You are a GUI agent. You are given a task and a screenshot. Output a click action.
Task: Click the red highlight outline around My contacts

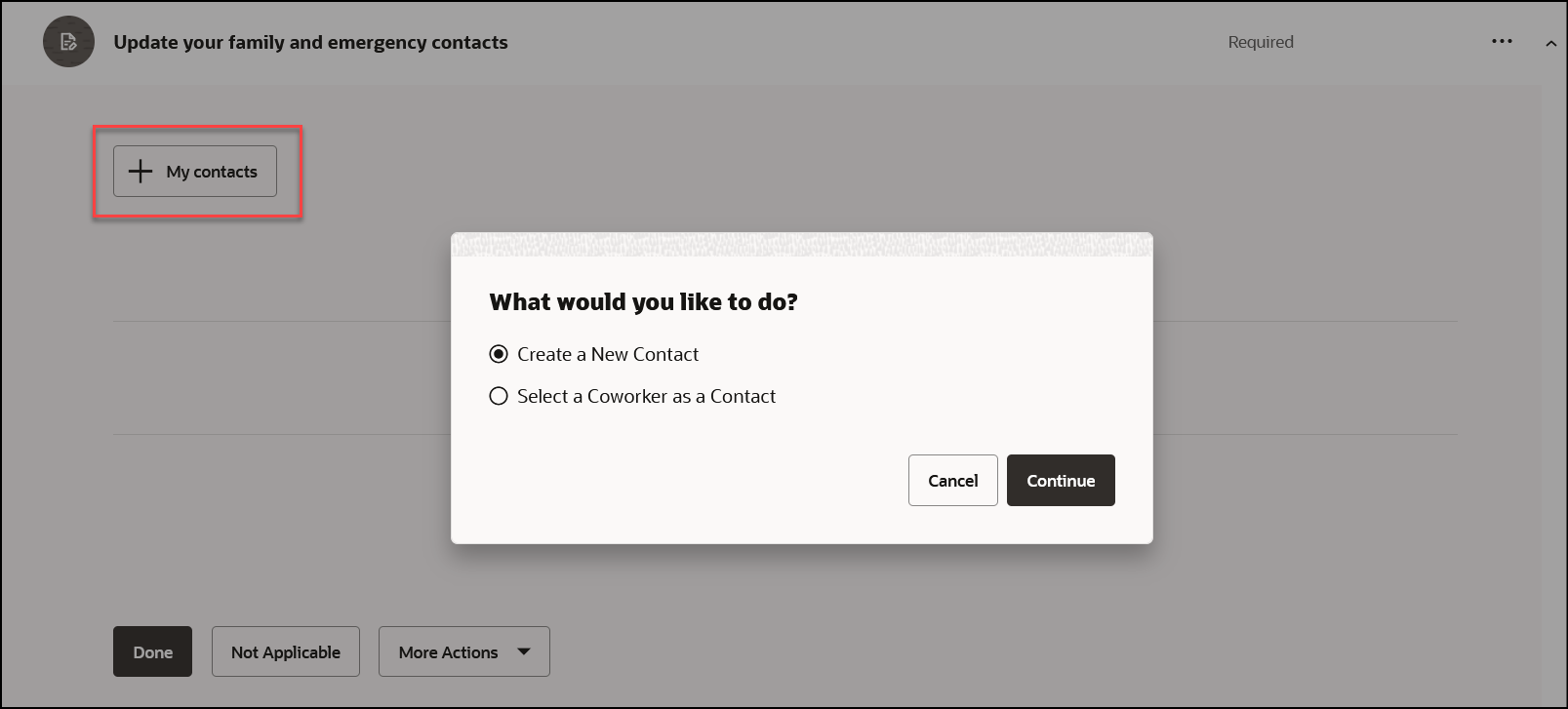click(198, 126)
